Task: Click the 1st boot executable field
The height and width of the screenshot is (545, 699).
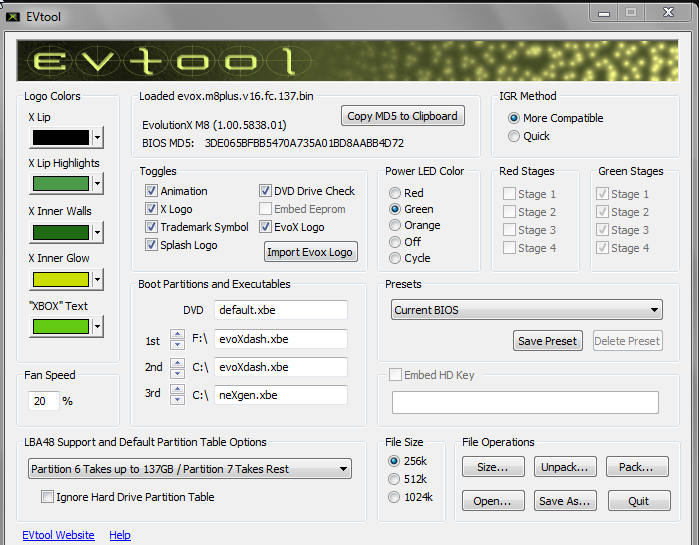Action: (281, 339)
